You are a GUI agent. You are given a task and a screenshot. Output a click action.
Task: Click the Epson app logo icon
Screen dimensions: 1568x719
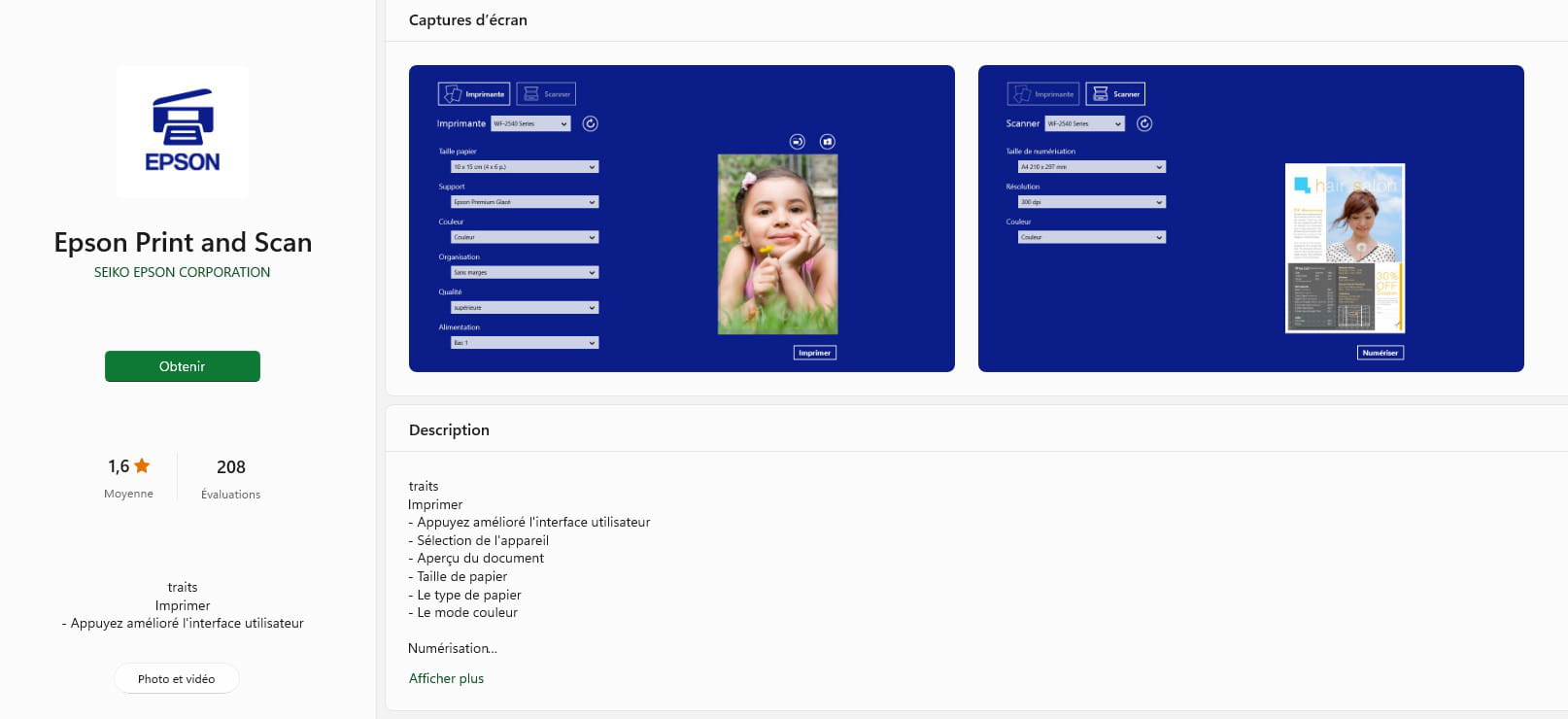click(x=183, y=132)
